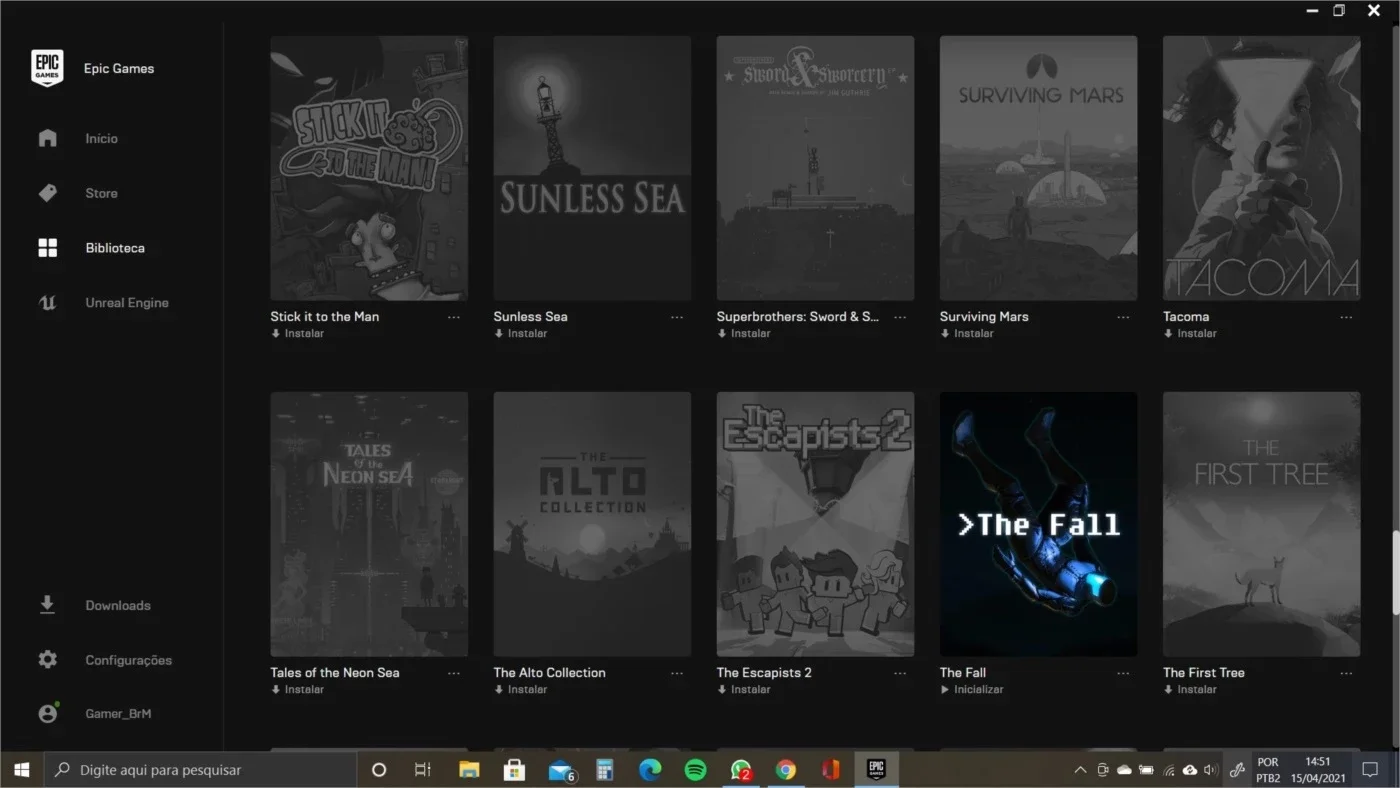This screenshot has width=1400, height=788.
Task: Open options menu for The Escapists 2
Action: coord(900,673)
